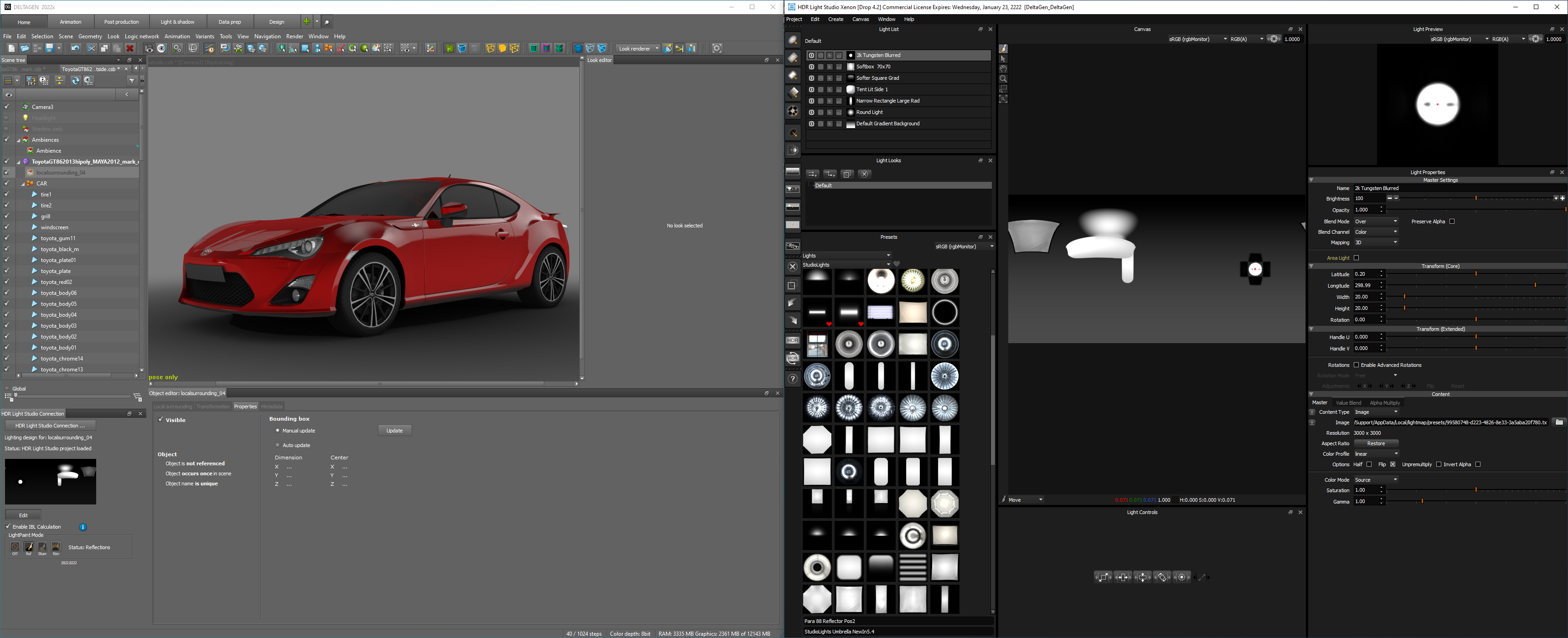Click the red X delete icon in DeltaGen toolbar
Viewport: 1568px width, 638px height.
(x=129, y=48)
